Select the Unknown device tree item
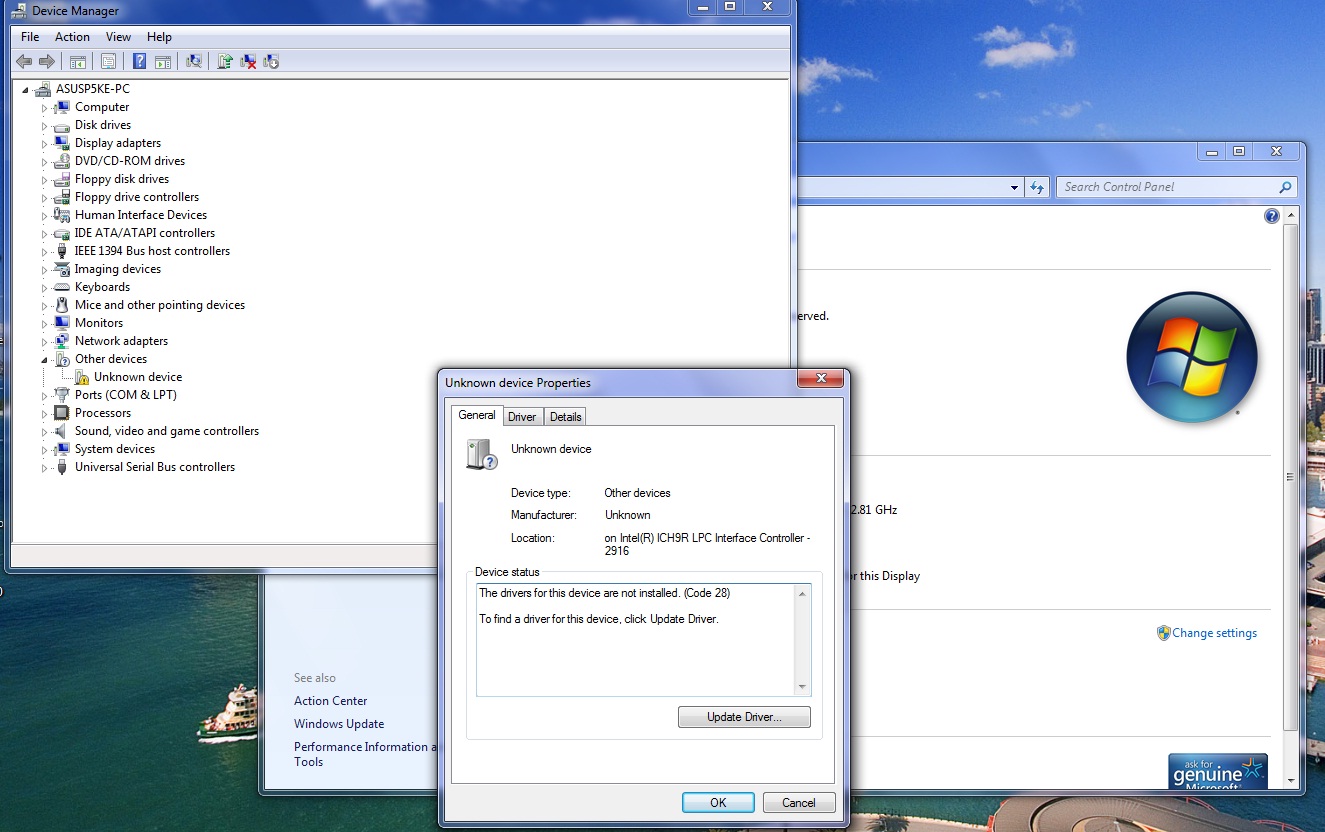This screenshot has height=832, width=1325. [x=138, y=377]
